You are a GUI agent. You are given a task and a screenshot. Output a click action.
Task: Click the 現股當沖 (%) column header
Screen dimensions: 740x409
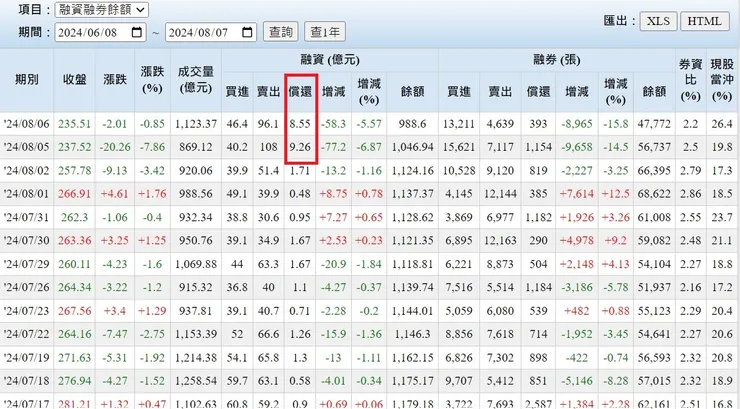722,79
